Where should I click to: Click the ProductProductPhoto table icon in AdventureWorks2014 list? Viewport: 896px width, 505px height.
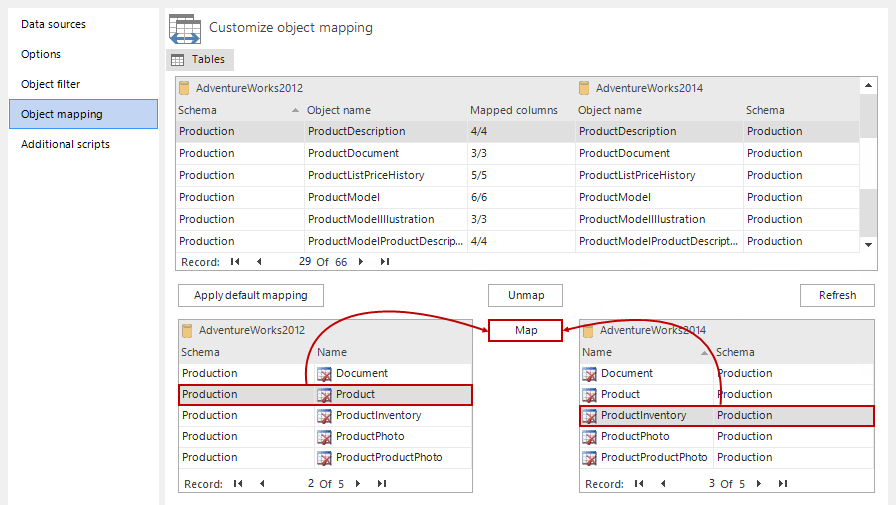pos(589,458)
